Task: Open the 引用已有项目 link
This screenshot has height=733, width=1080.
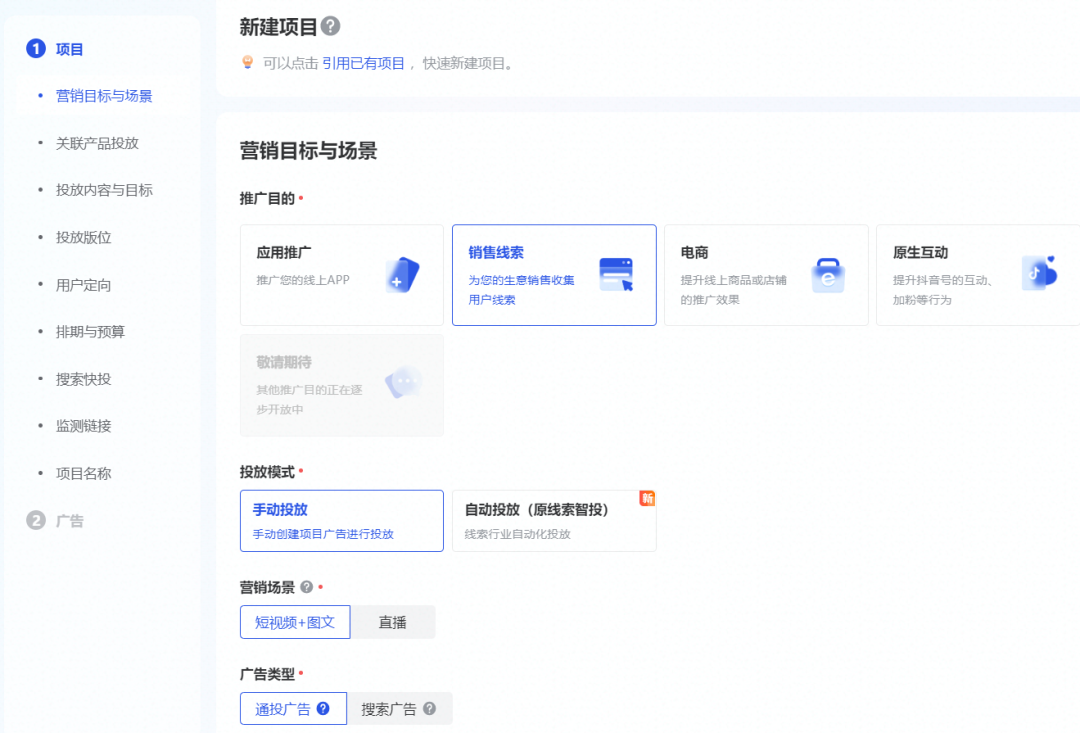Action: (x=363, y=63)
